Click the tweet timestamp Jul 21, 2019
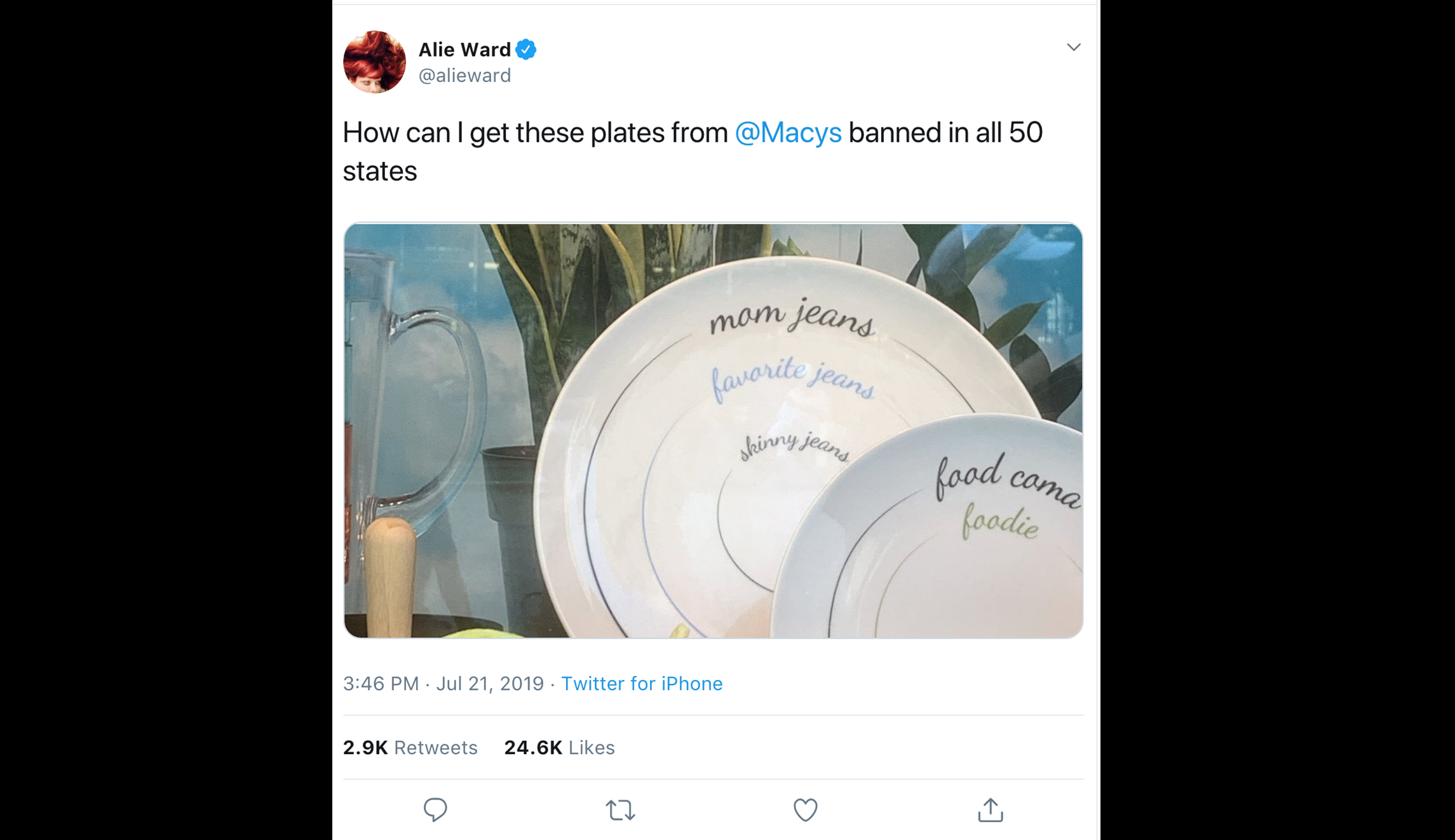 [x=489, y=683]
